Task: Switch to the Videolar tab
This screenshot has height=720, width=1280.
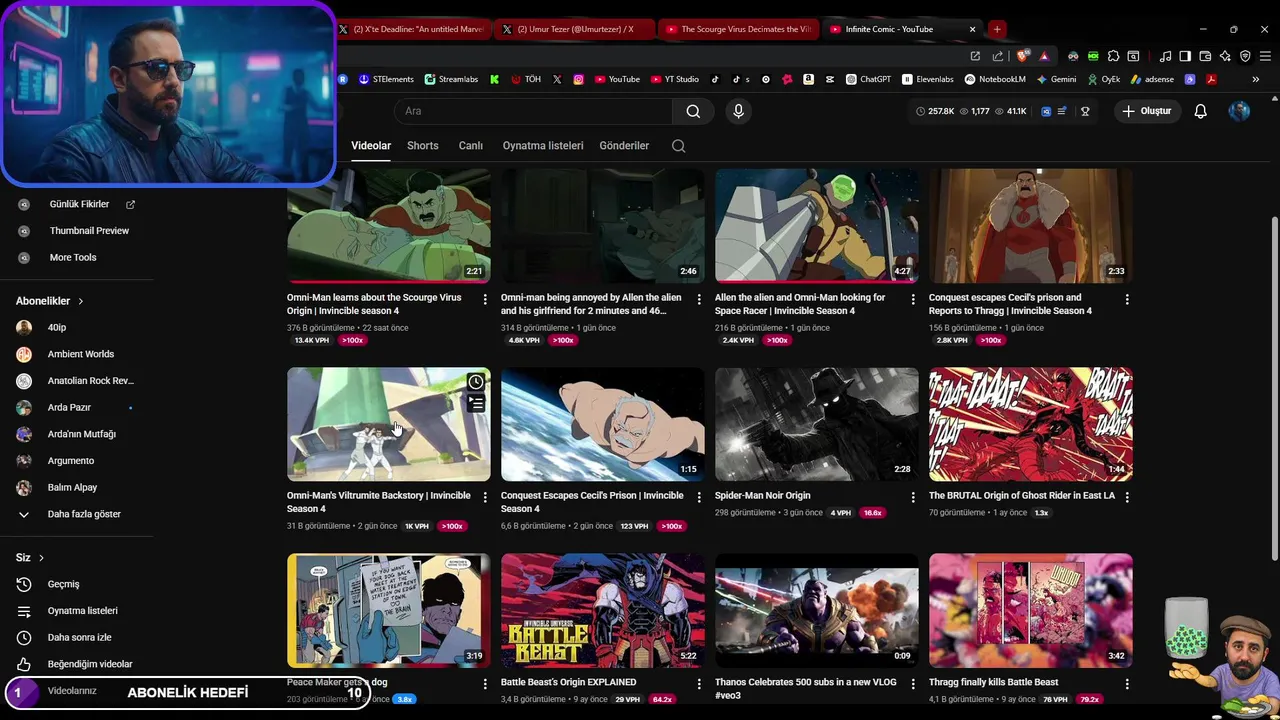Action: pyautogui.click(x=371, y=146)
